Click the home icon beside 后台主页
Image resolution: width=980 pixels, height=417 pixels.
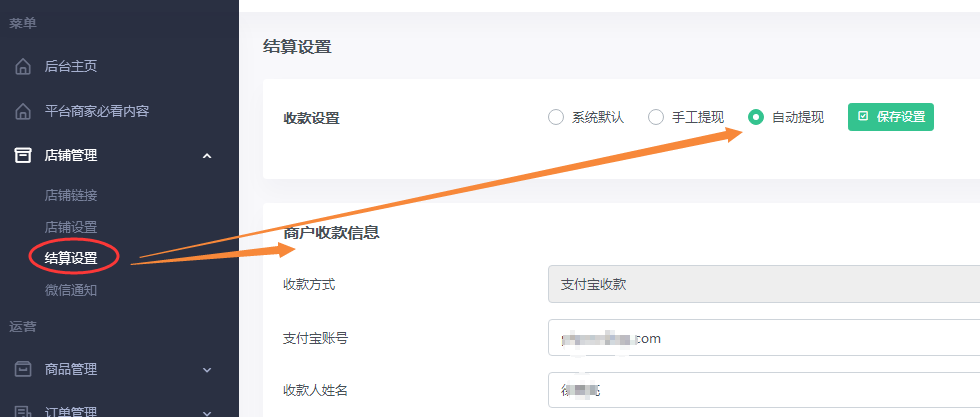pyautogui.click(x=23, y=67)
